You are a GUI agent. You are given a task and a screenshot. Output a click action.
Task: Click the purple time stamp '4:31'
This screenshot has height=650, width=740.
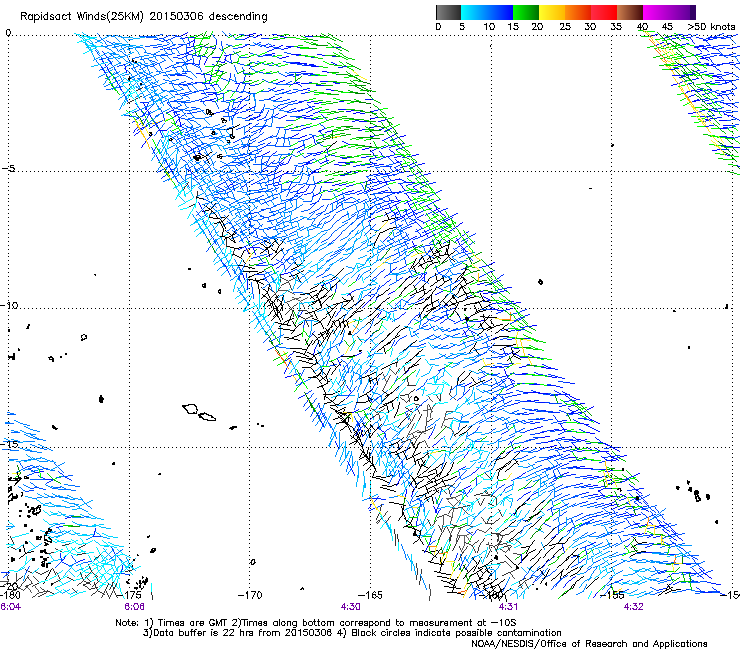click(x=508, y=607)
